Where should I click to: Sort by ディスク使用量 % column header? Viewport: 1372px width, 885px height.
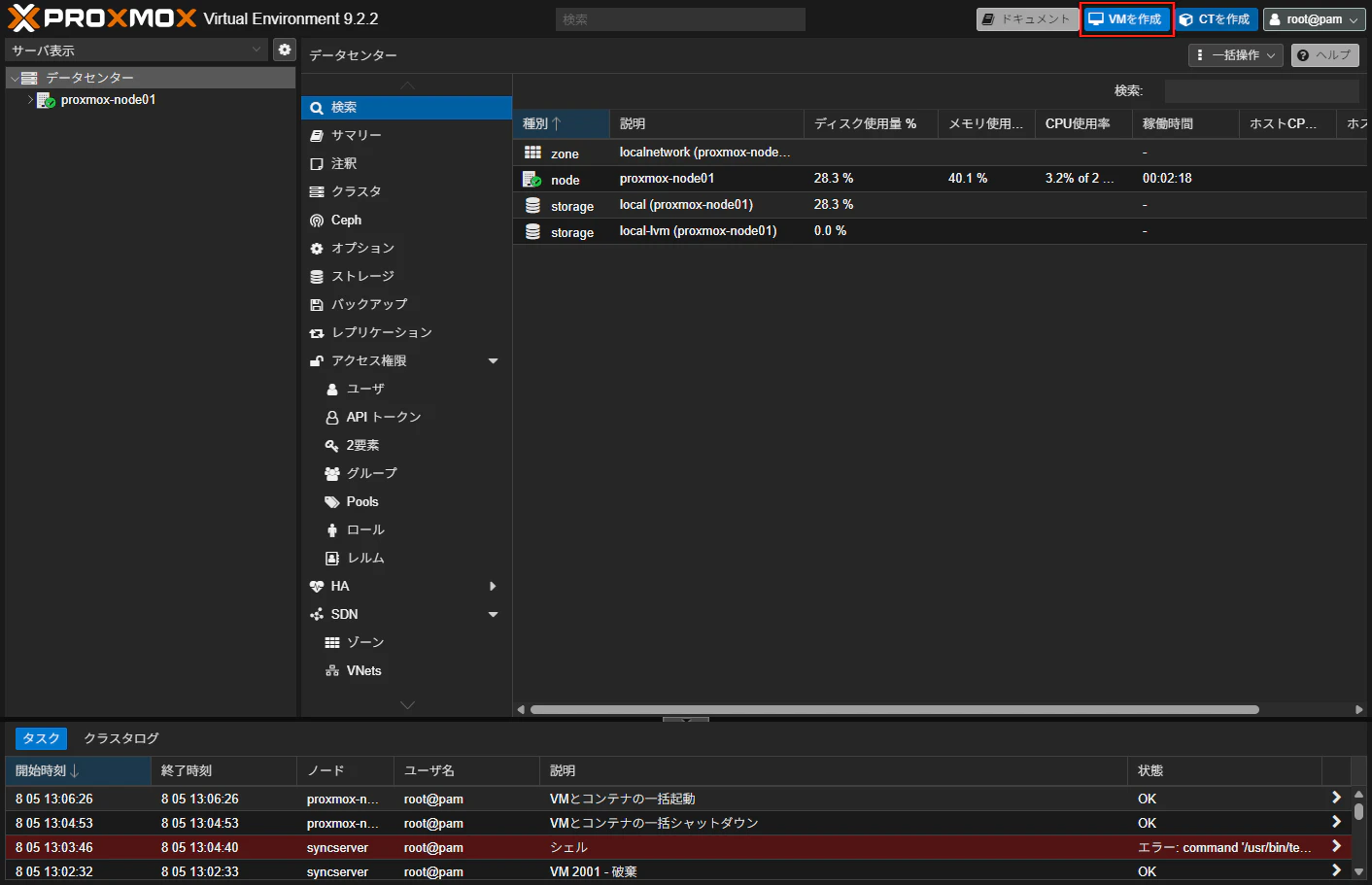[x=871, y=123]
